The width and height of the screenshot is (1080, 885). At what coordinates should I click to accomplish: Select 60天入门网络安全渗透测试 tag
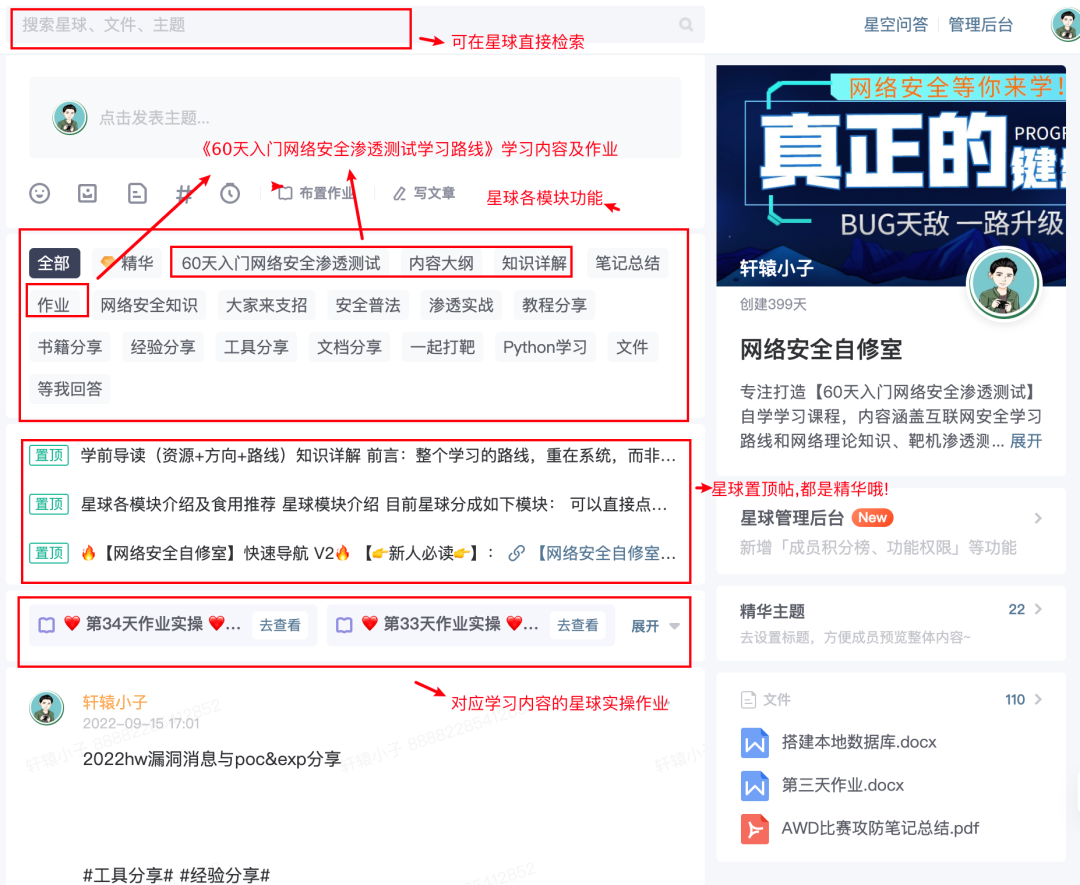[281, 263]
